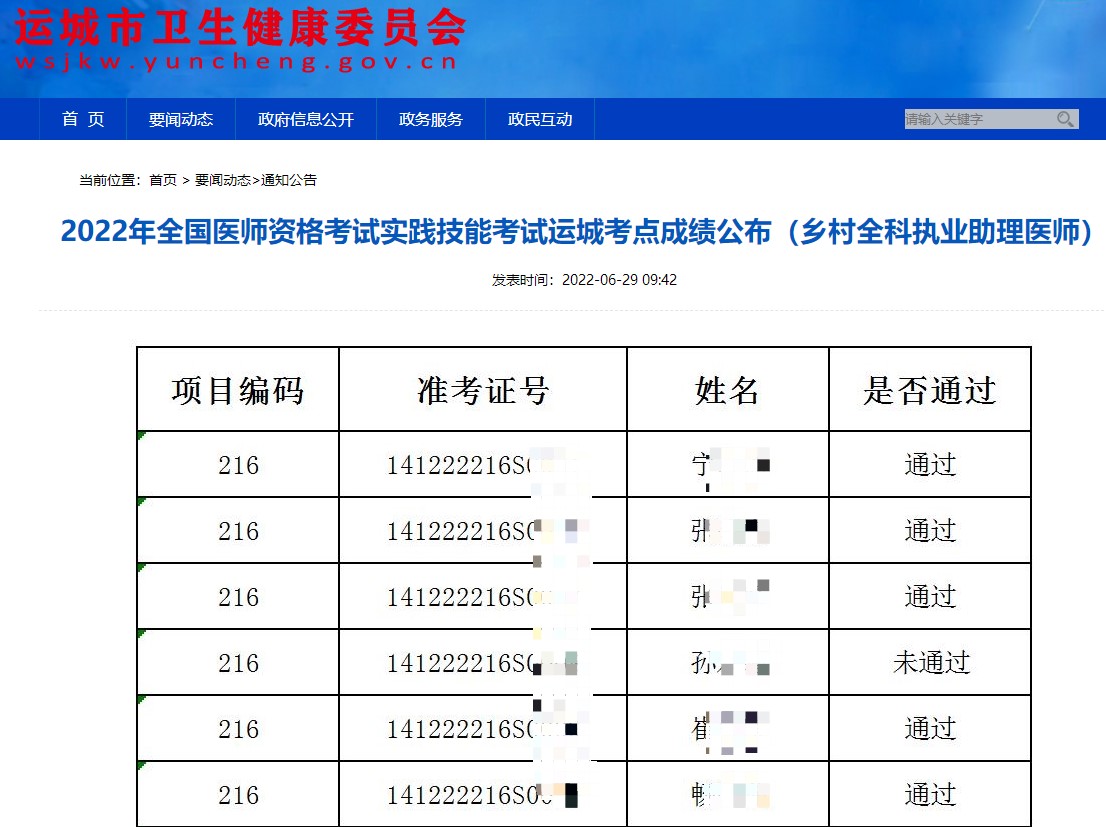Select the 项目编码 table header cell
This screenshot has height=827, width=1106.
tap(238, 390)
